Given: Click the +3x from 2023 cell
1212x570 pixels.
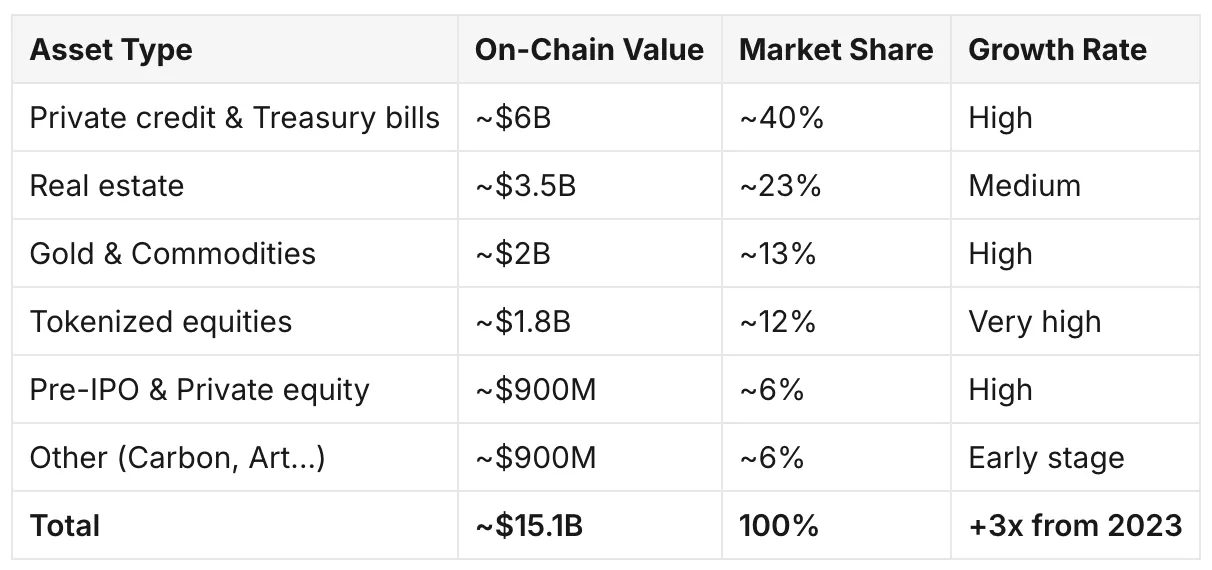Looking at the screenshot, I should [x=1076, y=526].
